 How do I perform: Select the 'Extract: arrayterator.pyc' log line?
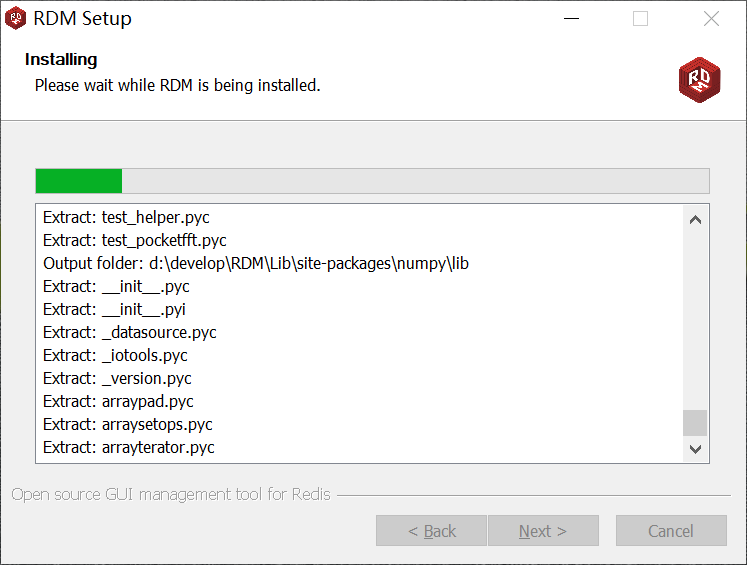point(129,447)
